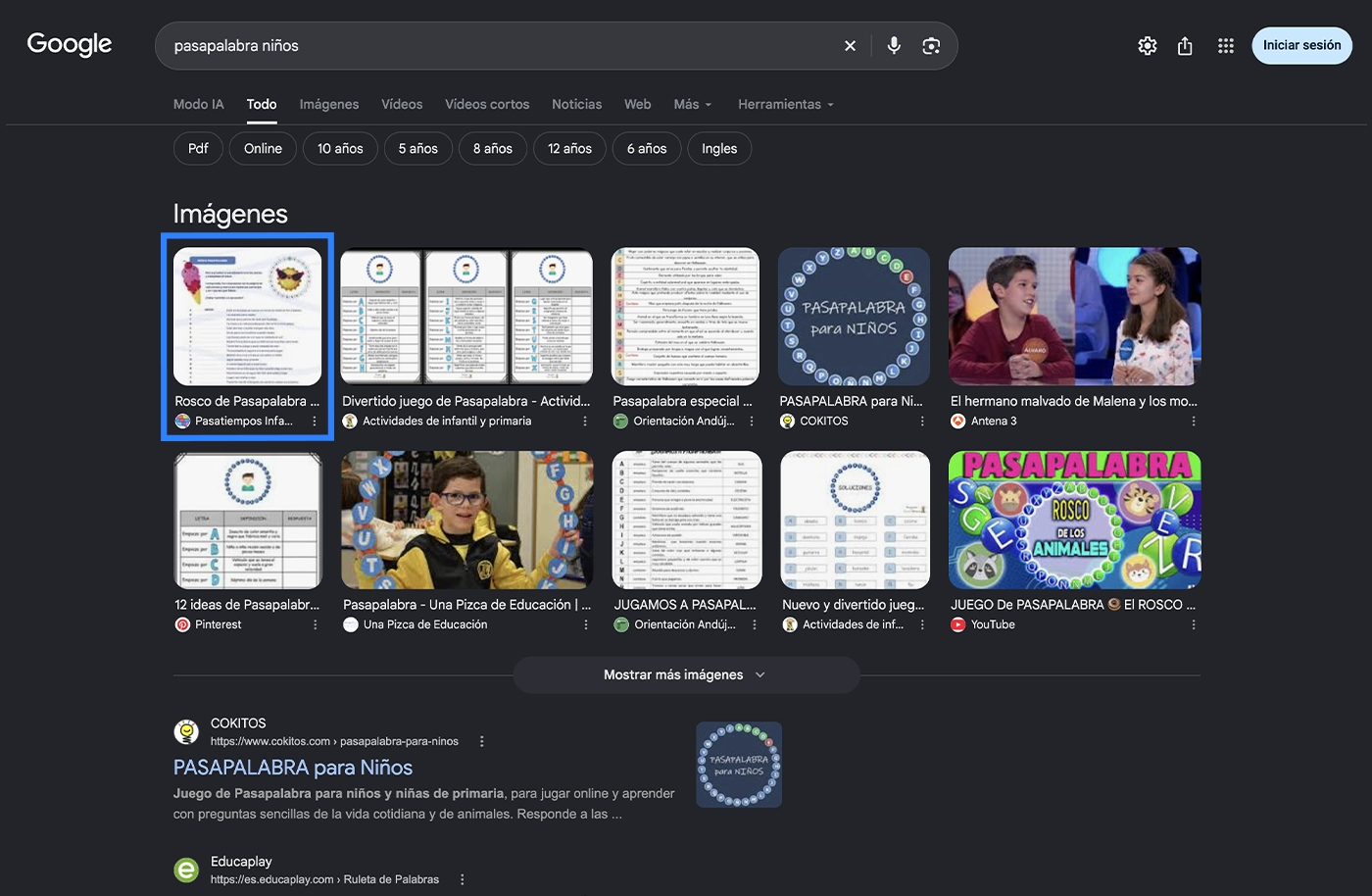Open the Vídeos cortos tab
The width and height of the screenshot is (1372, 896).
487,104
